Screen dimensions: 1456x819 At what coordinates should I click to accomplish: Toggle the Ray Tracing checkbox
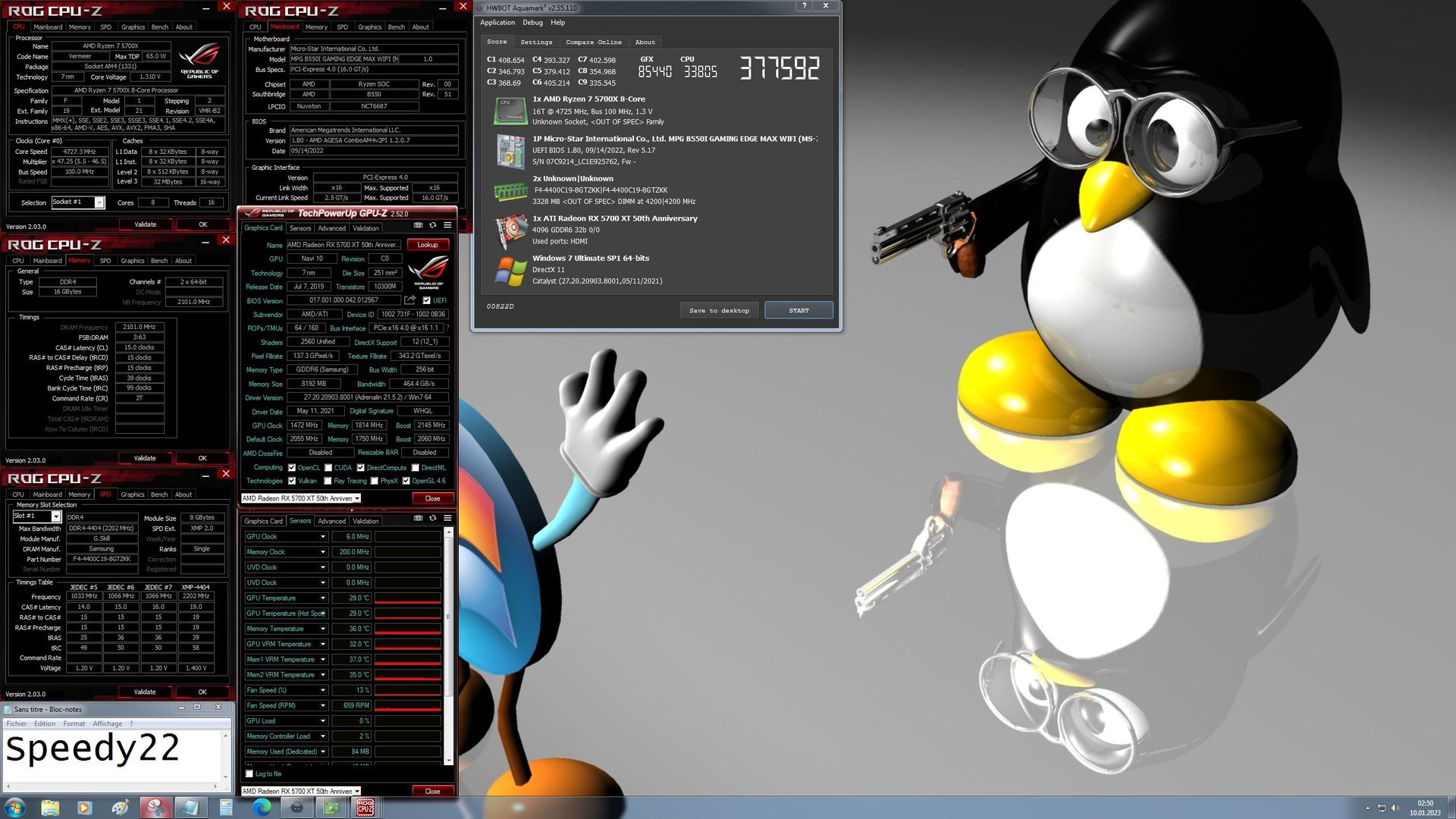pos(328,481)
